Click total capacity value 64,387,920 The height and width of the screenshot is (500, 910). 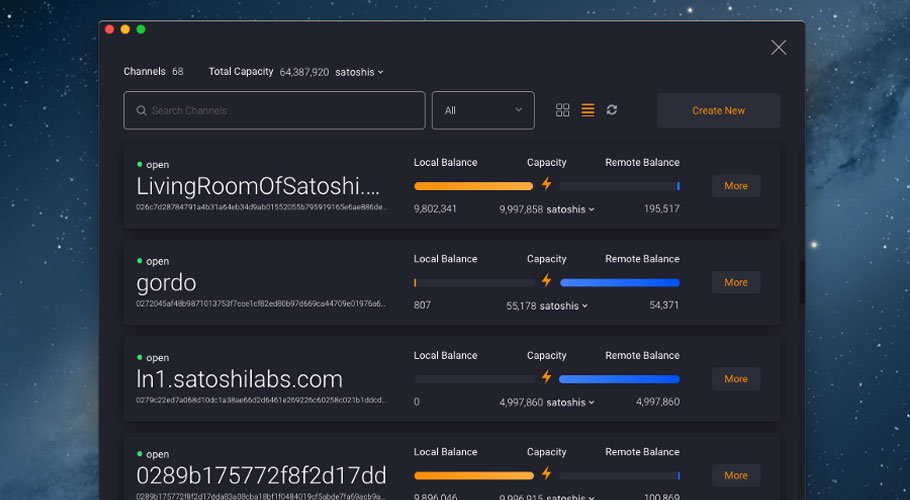[x=304, y=73]
